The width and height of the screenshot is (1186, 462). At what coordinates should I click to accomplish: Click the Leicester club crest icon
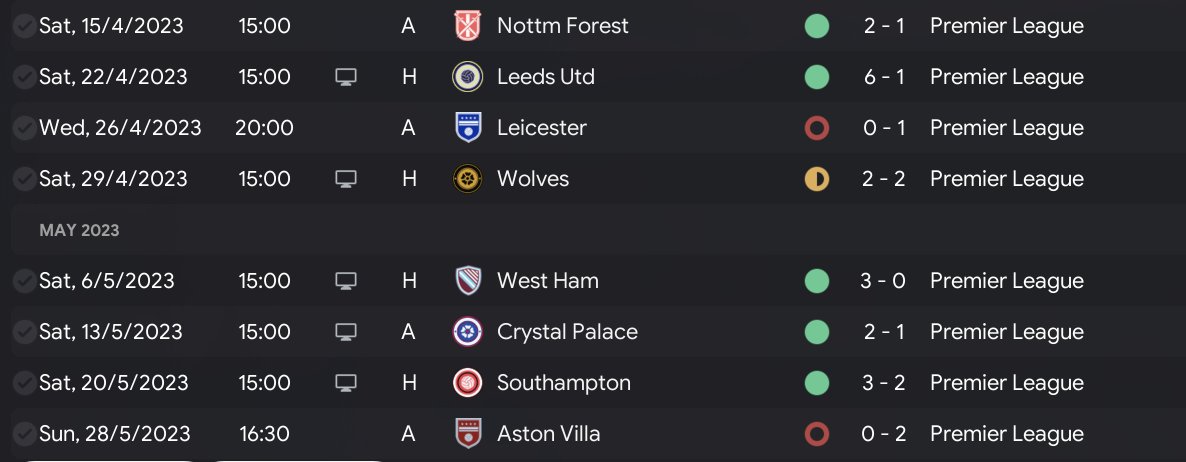[467, 128]
